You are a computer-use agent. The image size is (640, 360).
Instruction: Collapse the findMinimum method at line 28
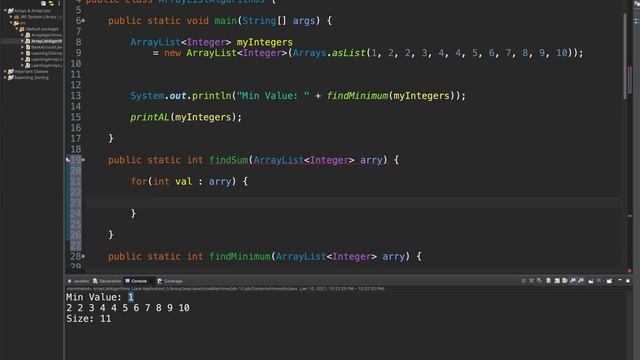[x=83, y=257]
